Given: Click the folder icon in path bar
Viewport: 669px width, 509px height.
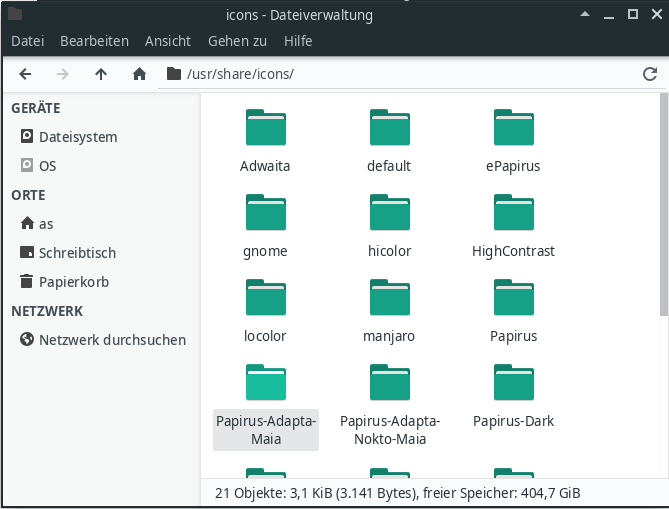Looking at the screenshot, I should pyautogui.click(x=174, y=74).
